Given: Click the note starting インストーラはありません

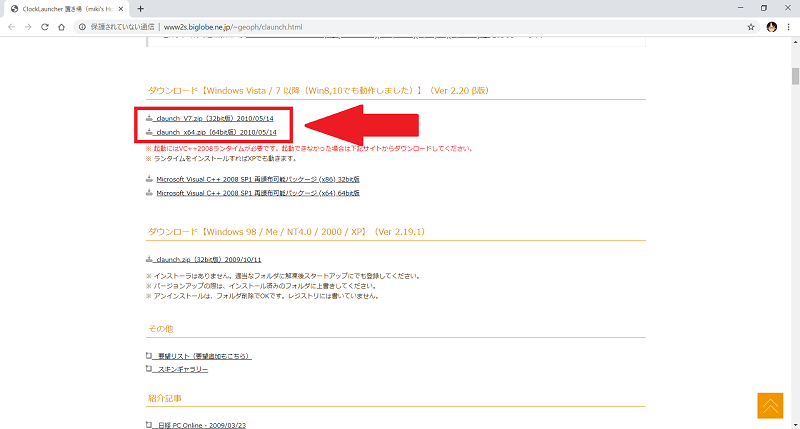Looking at the screenshot, I should pyautogui.click(x=284, y=276).
